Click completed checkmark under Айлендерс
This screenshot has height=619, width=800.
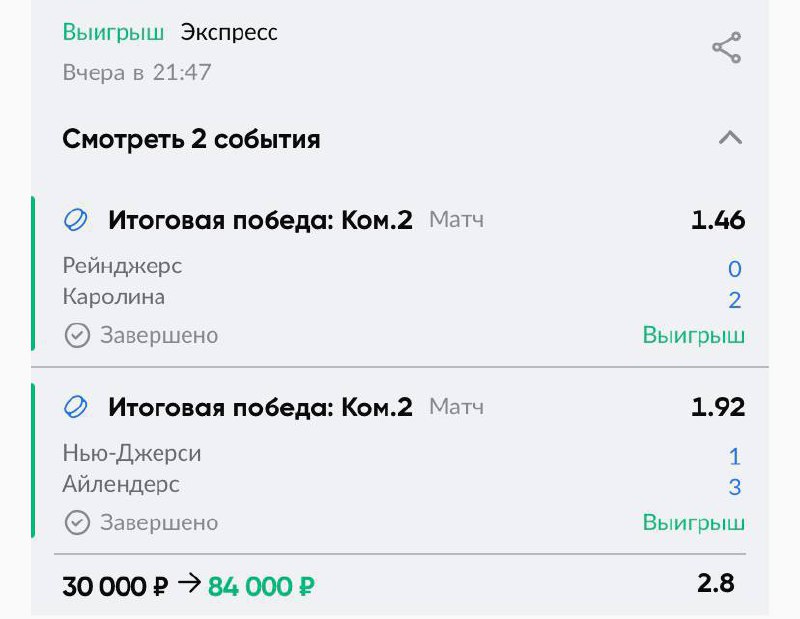(x=76, y=522)
